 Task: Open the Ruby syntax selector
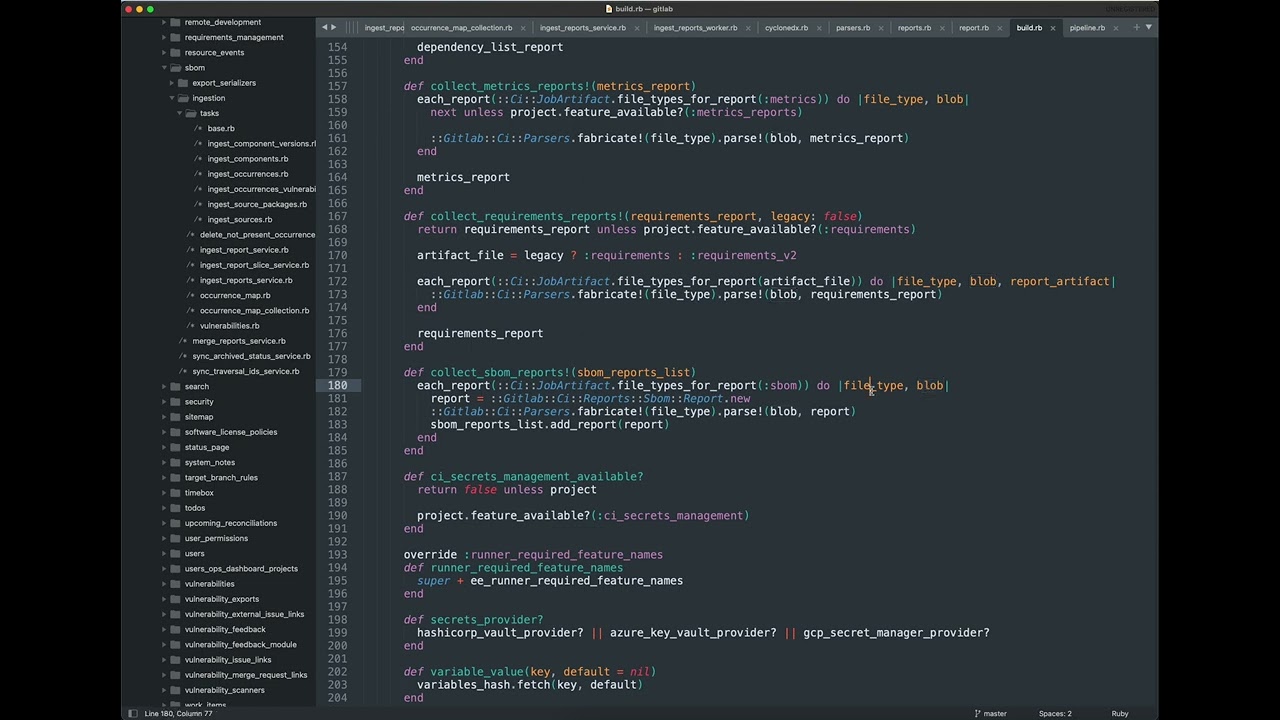point(1120,713)
